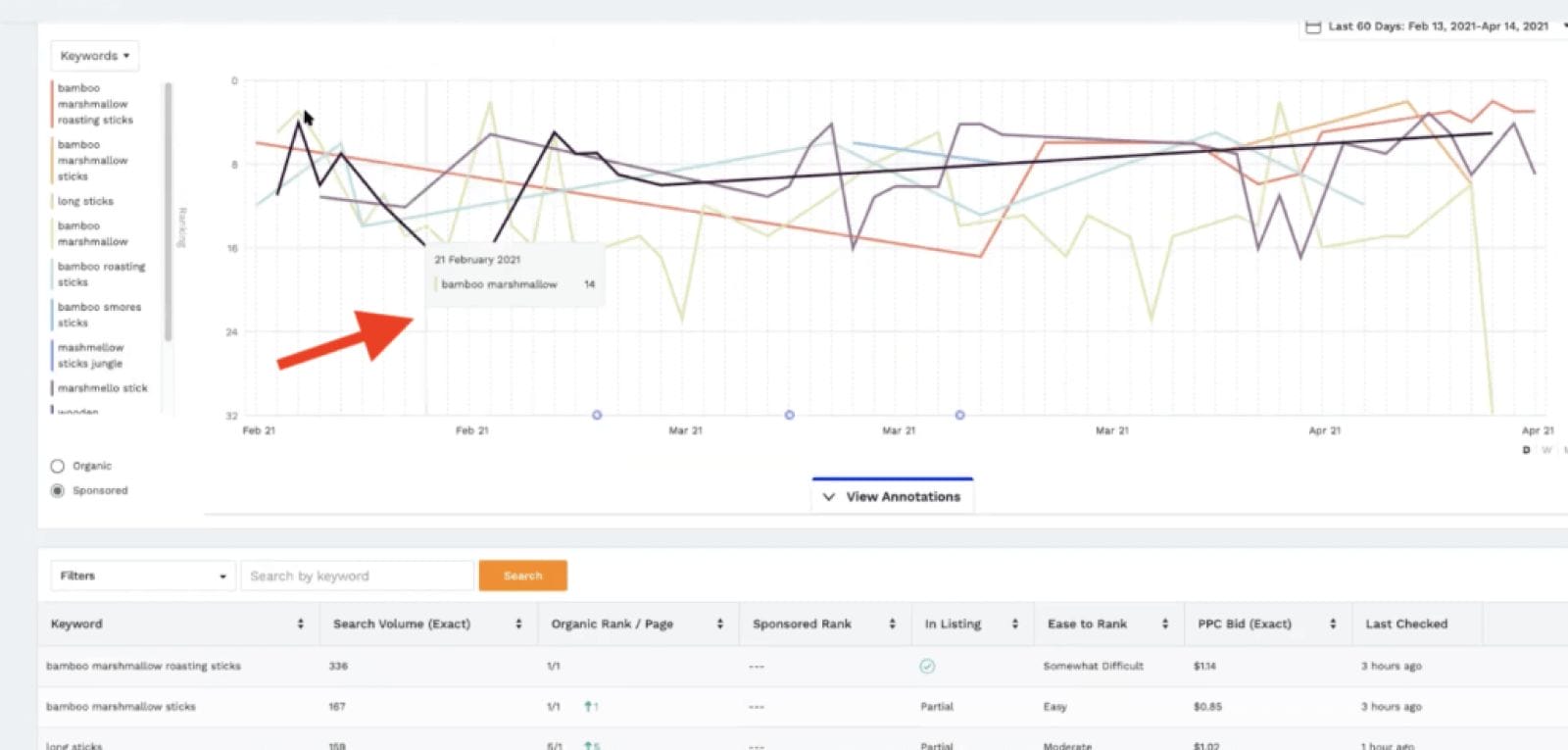Click 'Somewhat Difficult' ease to rank value

[1093, 666]
